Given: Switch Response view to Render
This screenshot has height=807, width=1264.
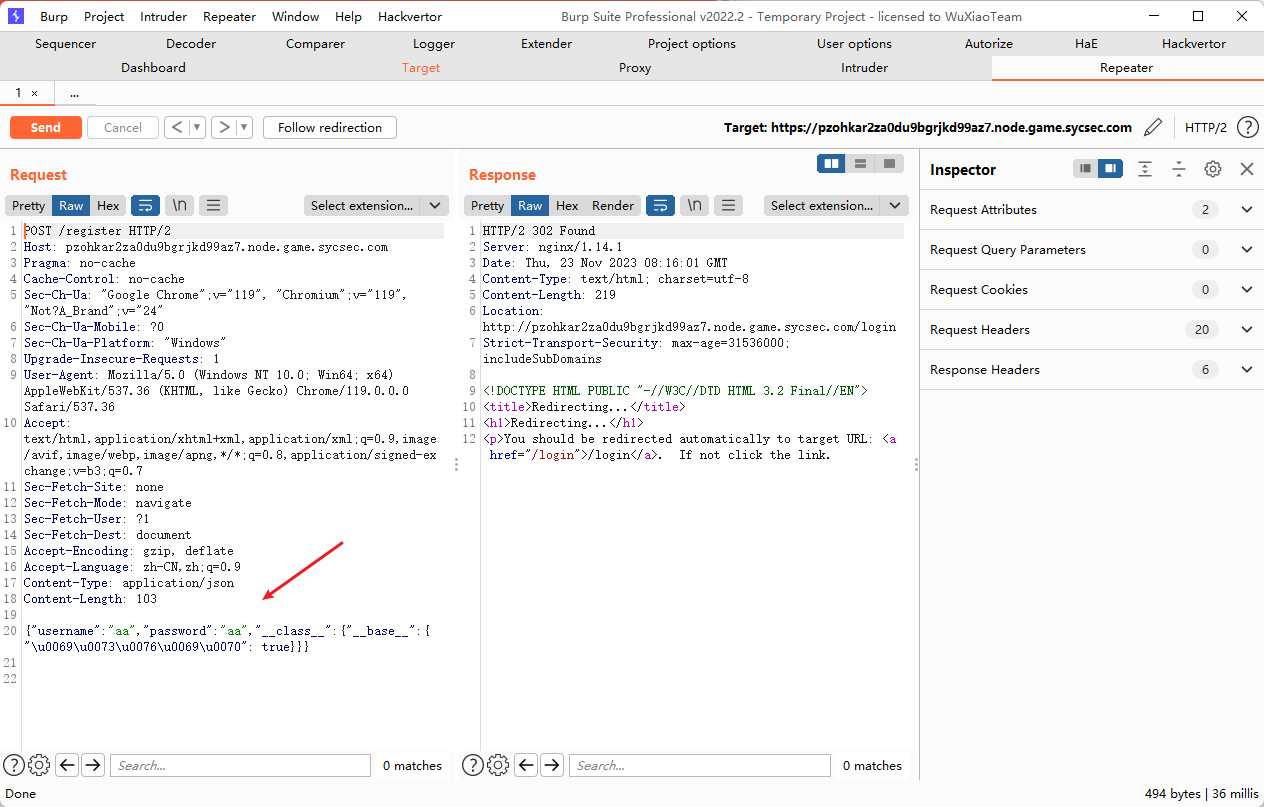Looking at the screenshot, I should pos(612,205).
